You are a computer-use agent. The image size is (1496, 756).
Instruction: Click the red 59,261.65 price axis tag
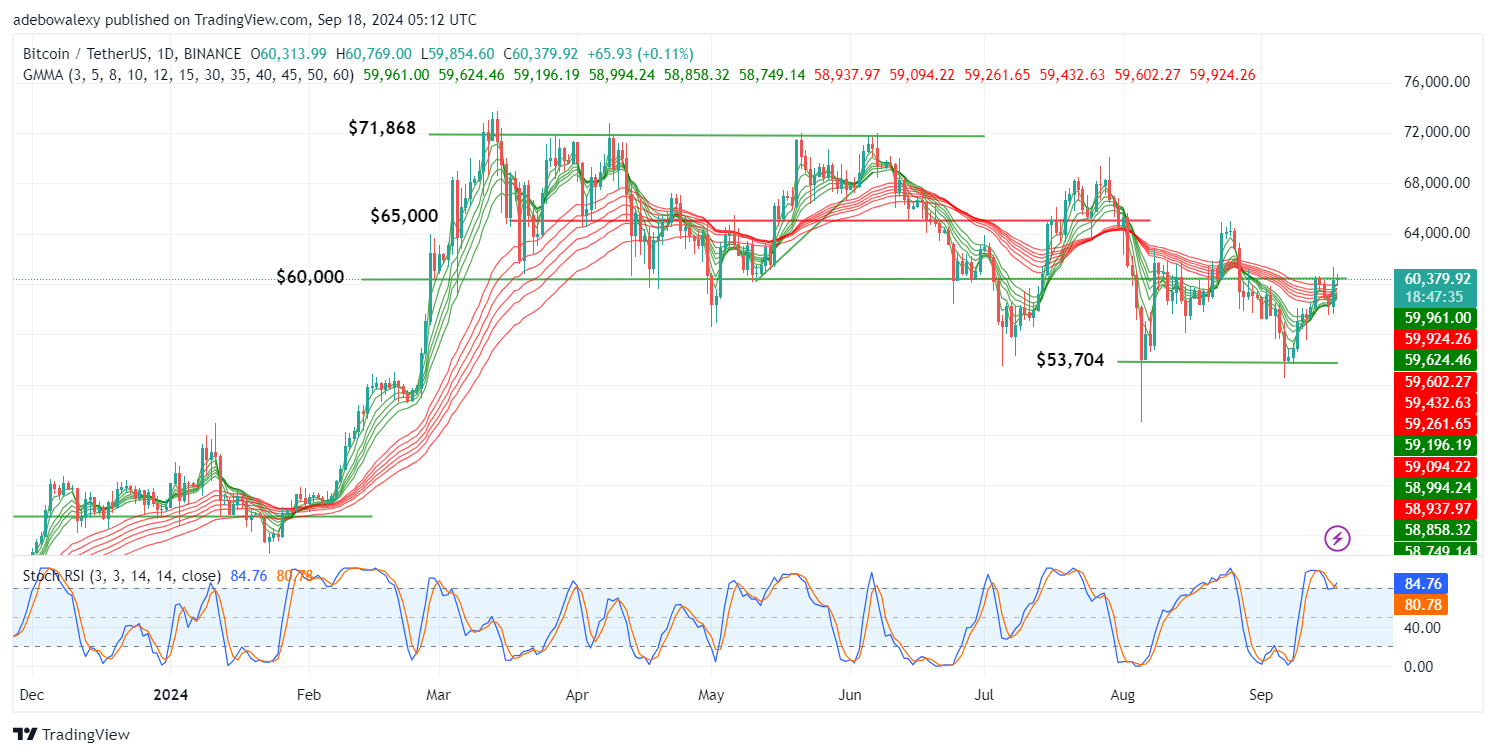[x=1436, y=423]
